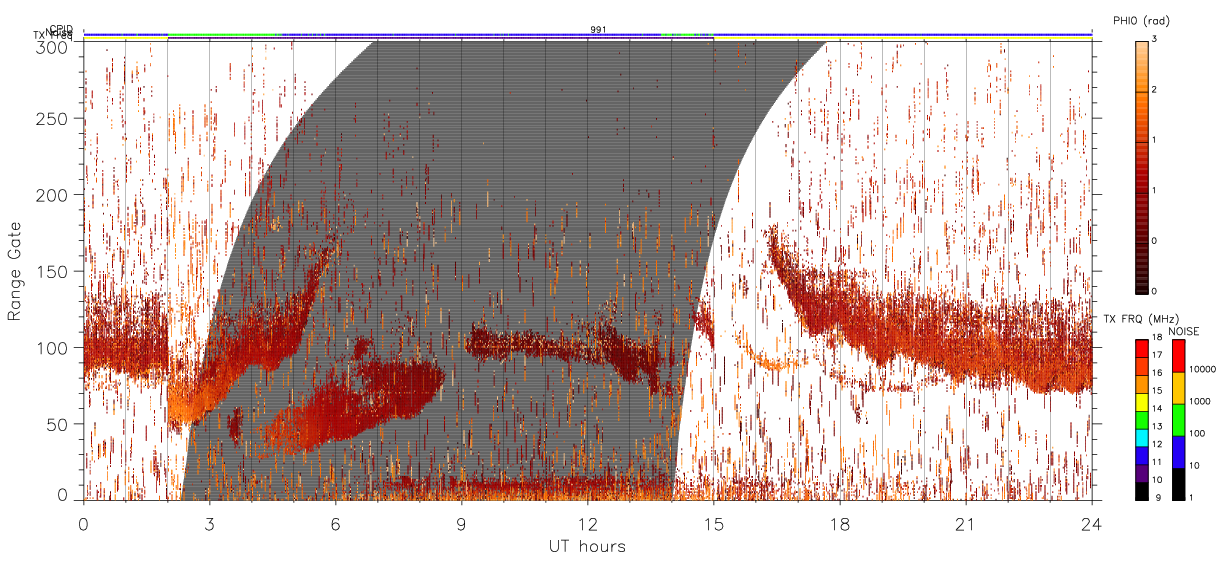This screenshot has width=1228, height=567.
Task: Click the '3' tick on PHI0 colorbar
Action: 1156,39
